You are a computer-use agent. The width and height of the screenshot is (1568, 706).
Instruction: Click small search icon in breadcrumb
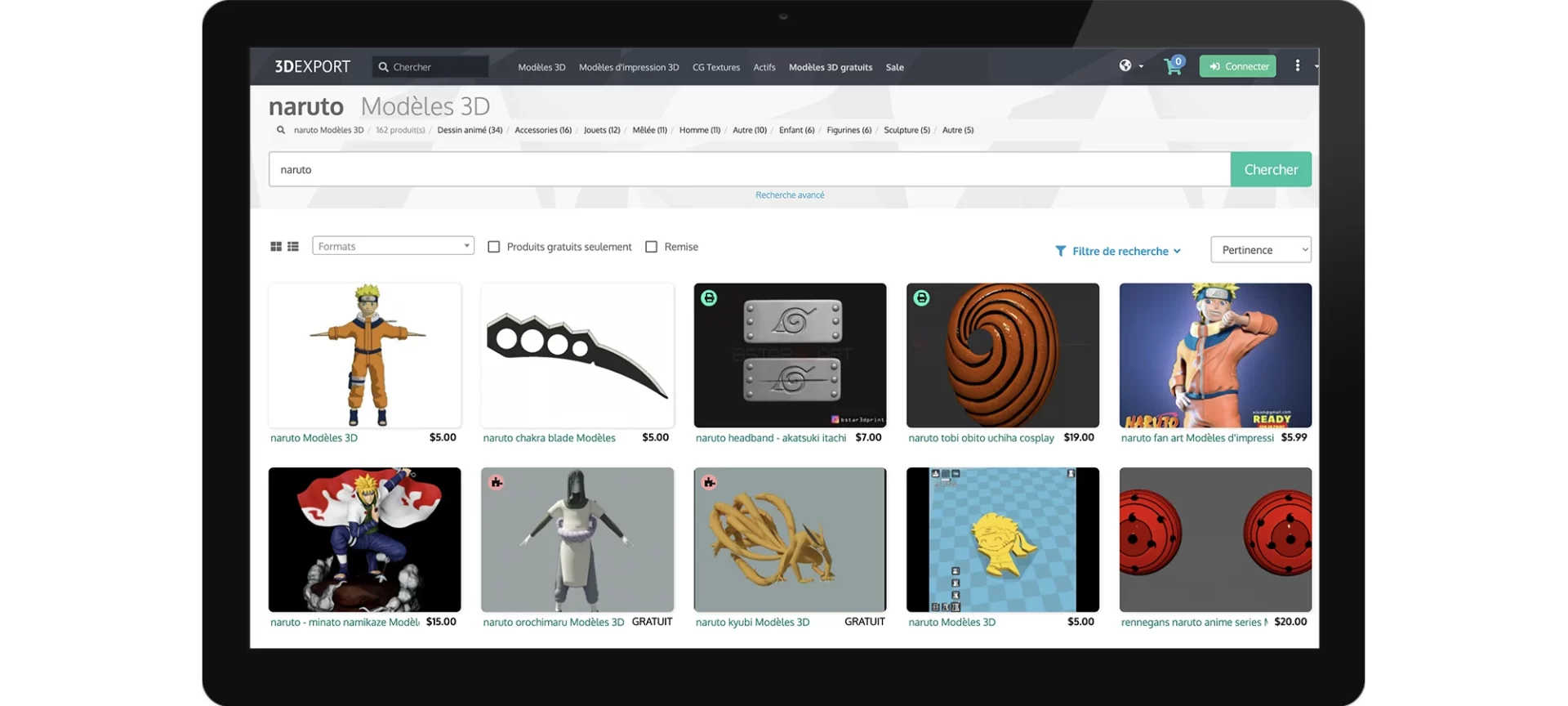coord(281,130)
